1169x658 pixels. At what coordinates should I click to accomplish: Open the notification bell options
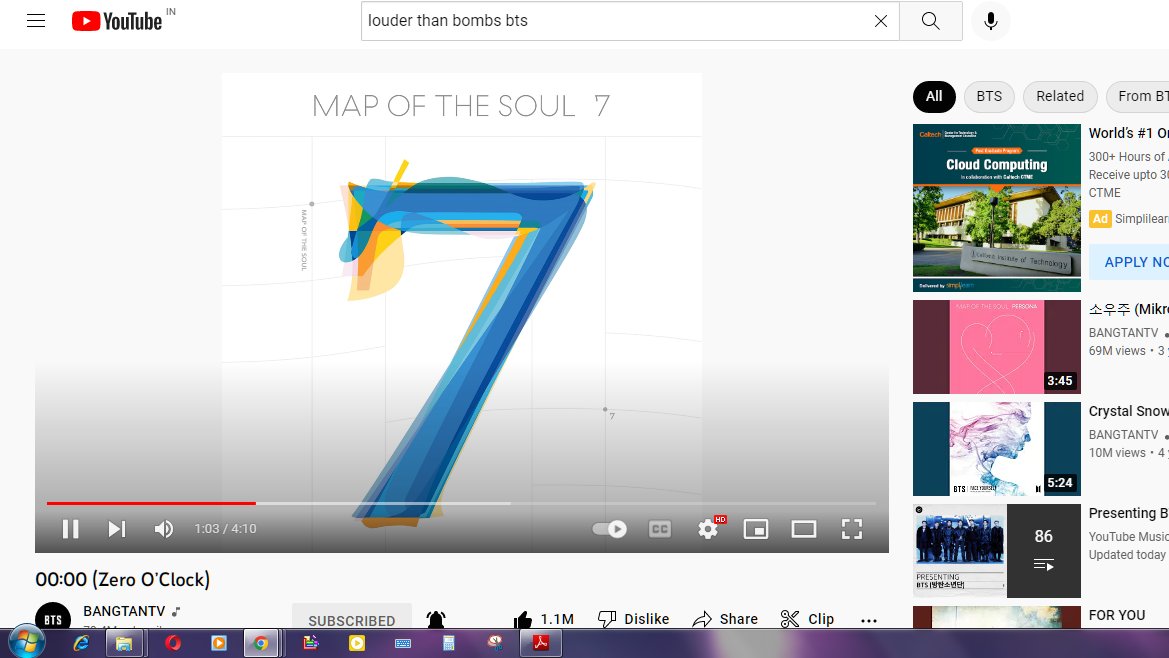click(436, 619)
